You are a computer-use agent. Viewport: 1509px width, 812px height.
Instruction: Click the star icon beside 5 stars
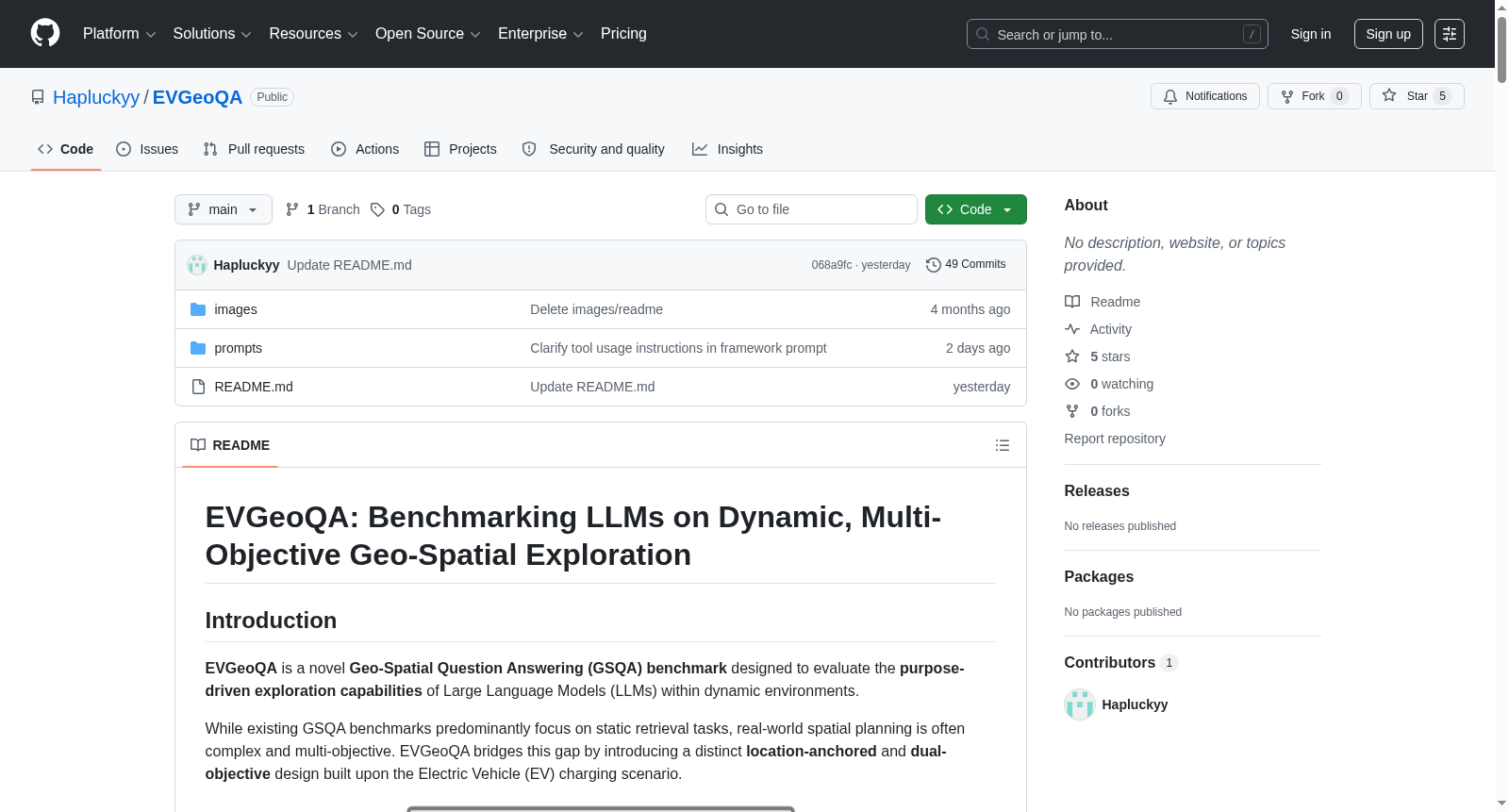pyautogui.click(x=1072, y=356)
